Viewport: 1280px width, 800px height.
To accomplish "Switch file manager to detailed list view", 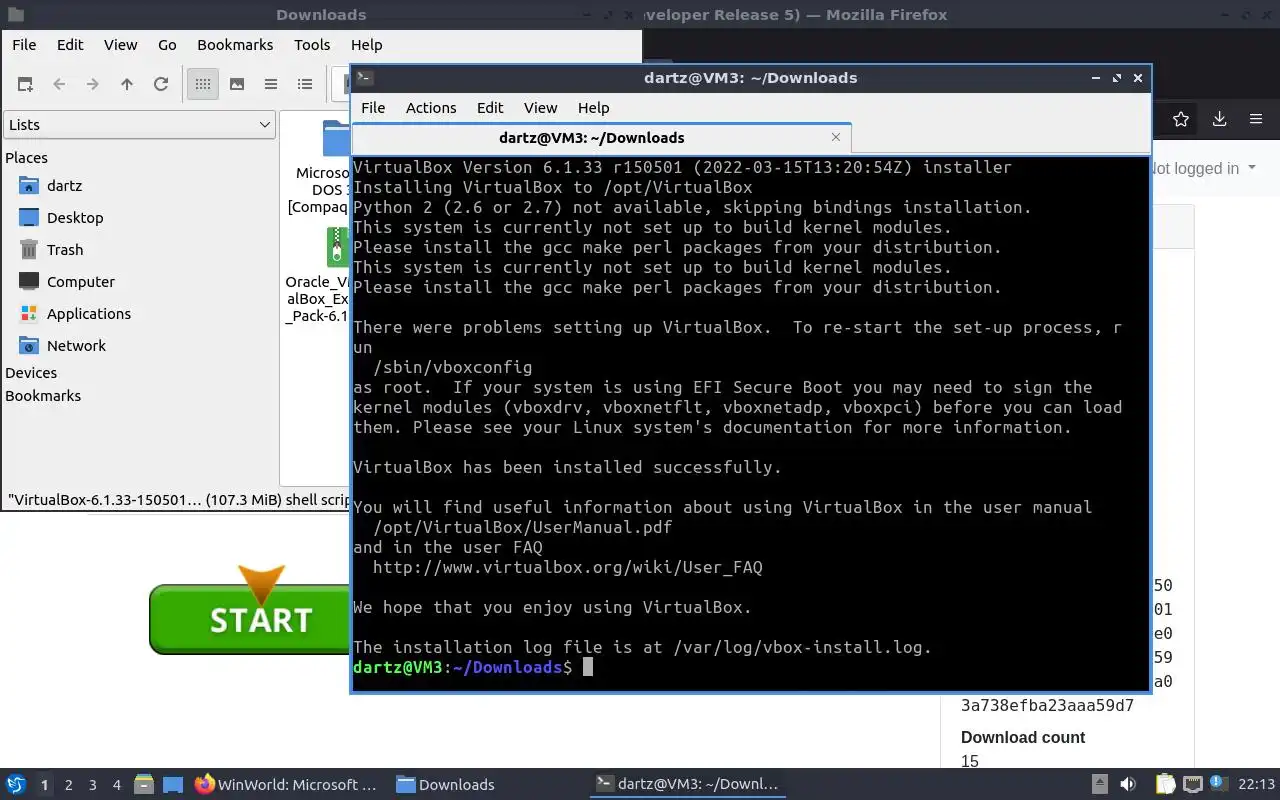I will (x=305, y=84).
